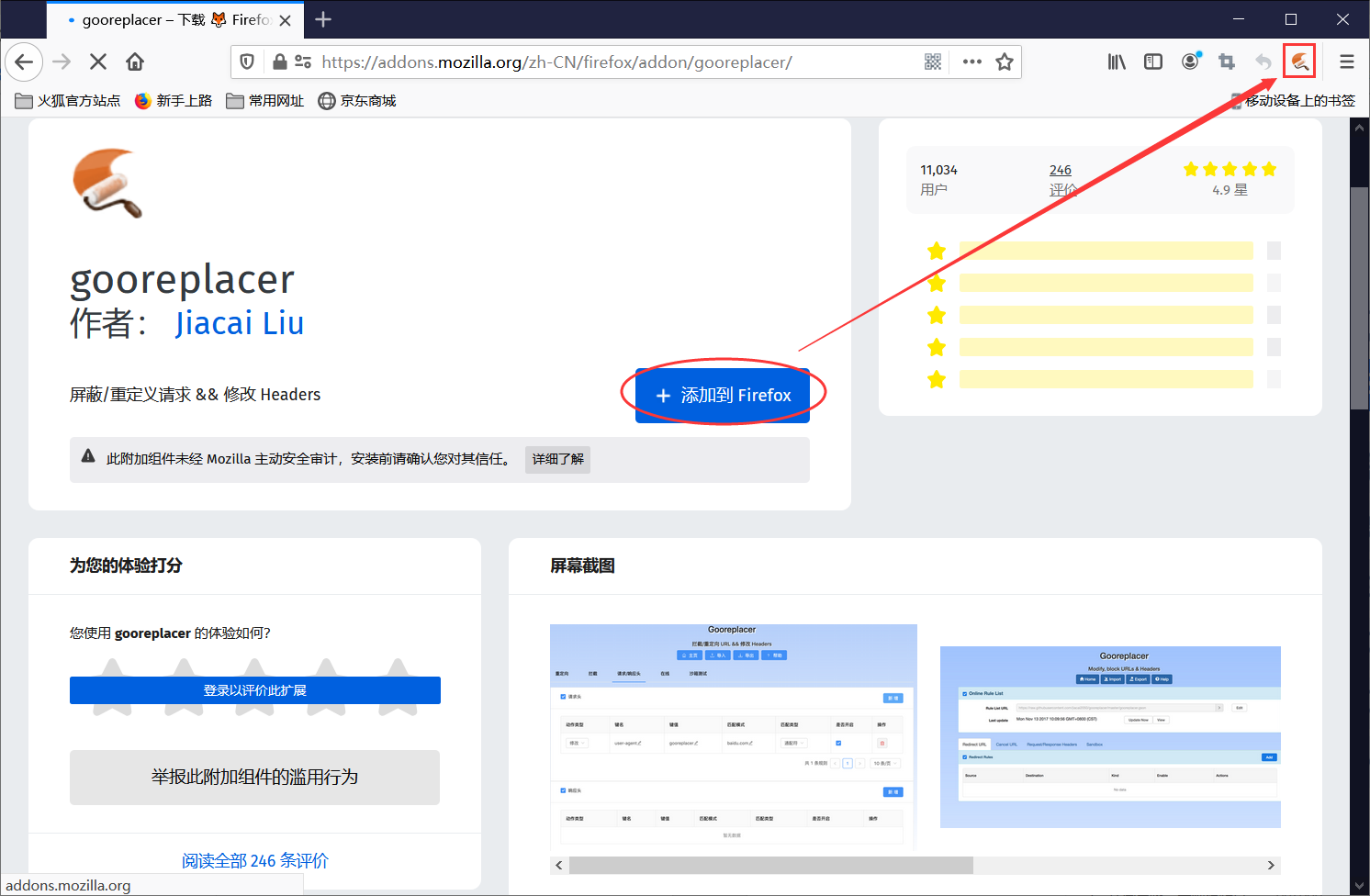Screen dimensions: 1370x896
Task: Open the page actions menu
Action: click(972, 62)
